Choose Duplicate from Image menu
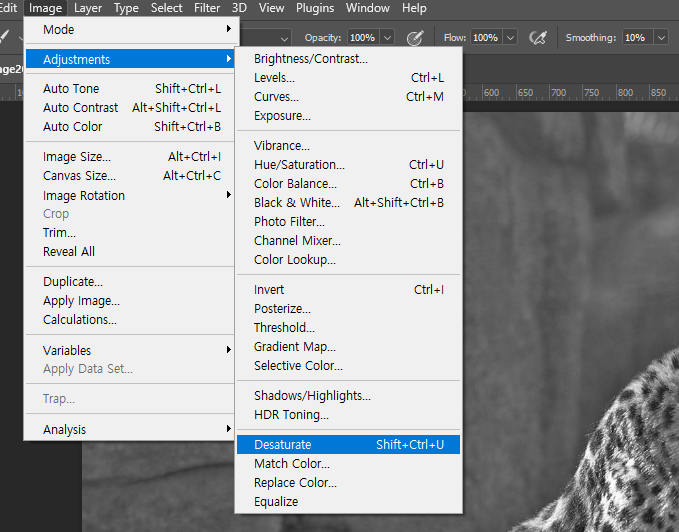 click(129, 281)
